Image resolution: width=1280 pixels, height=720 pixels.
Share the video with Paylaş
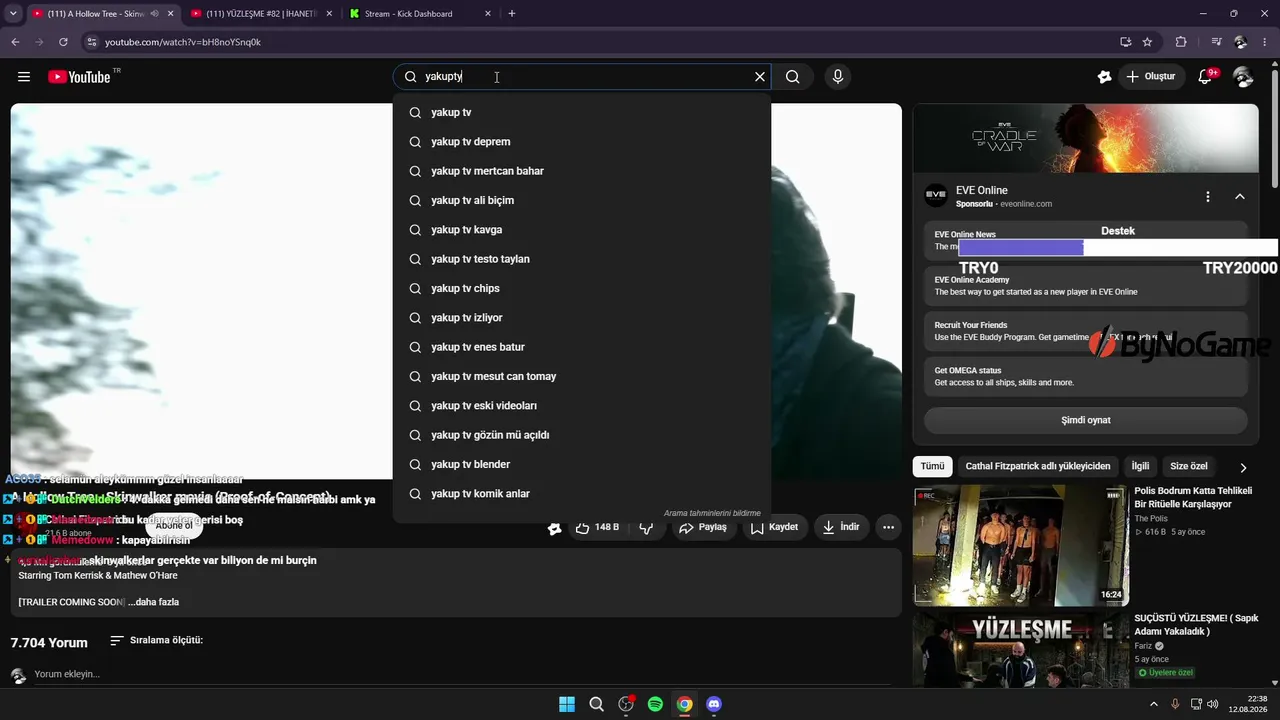coord(702,527)
